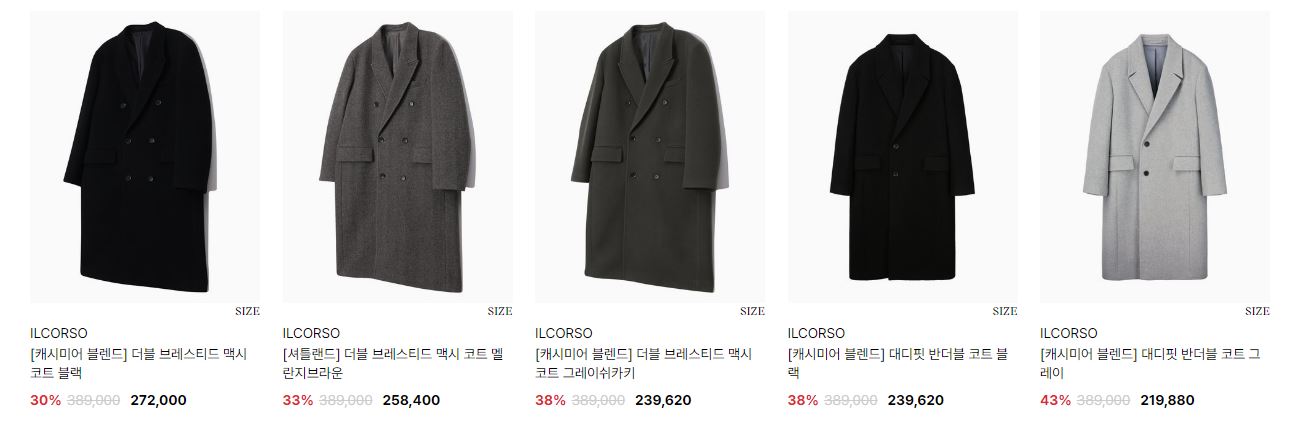Viewport: 1294px width, 447px height.
Task: Open the black double-breasted maxi coat image
Action: coord(145,157)
